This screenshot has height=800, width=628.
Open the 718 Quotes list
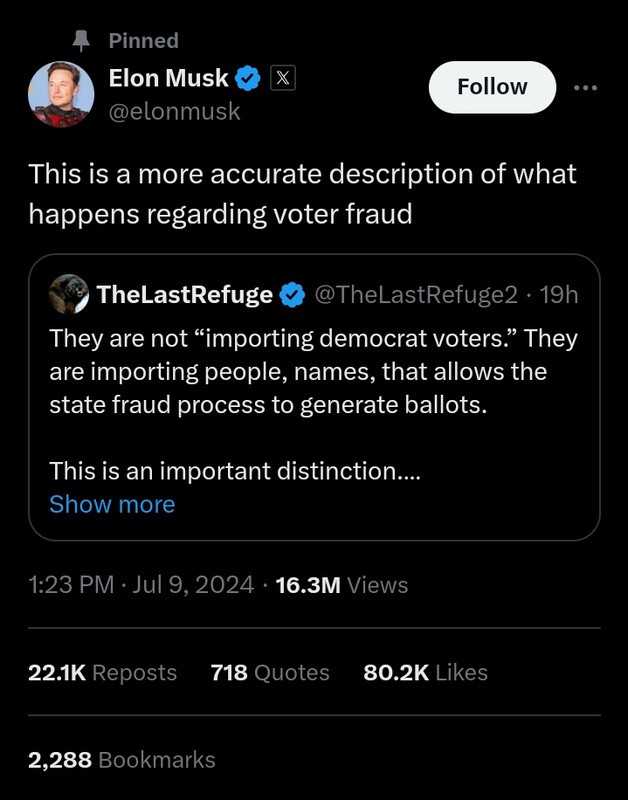click(270, 673)
